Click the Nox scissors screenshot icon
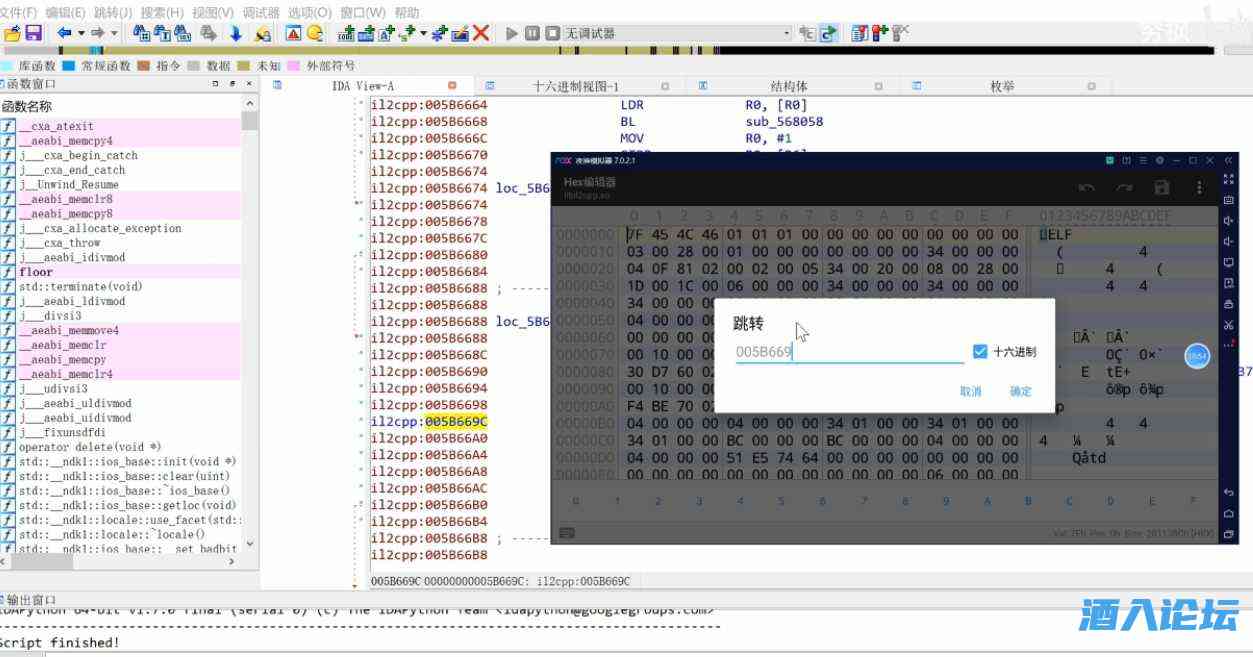This screenshot has height=657, width=1253. (1228, 325)
